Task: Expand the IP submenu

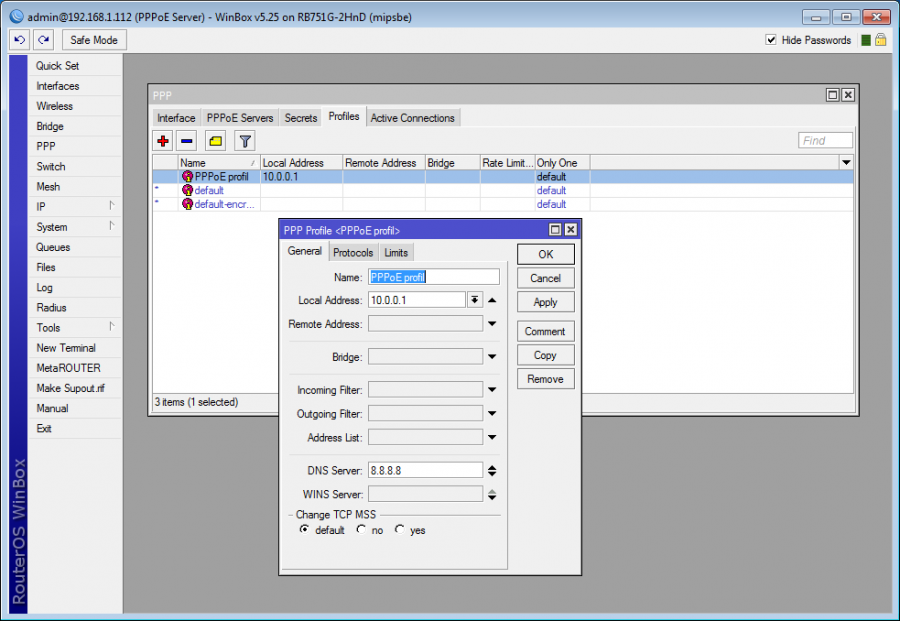Action: coord(112,205)
